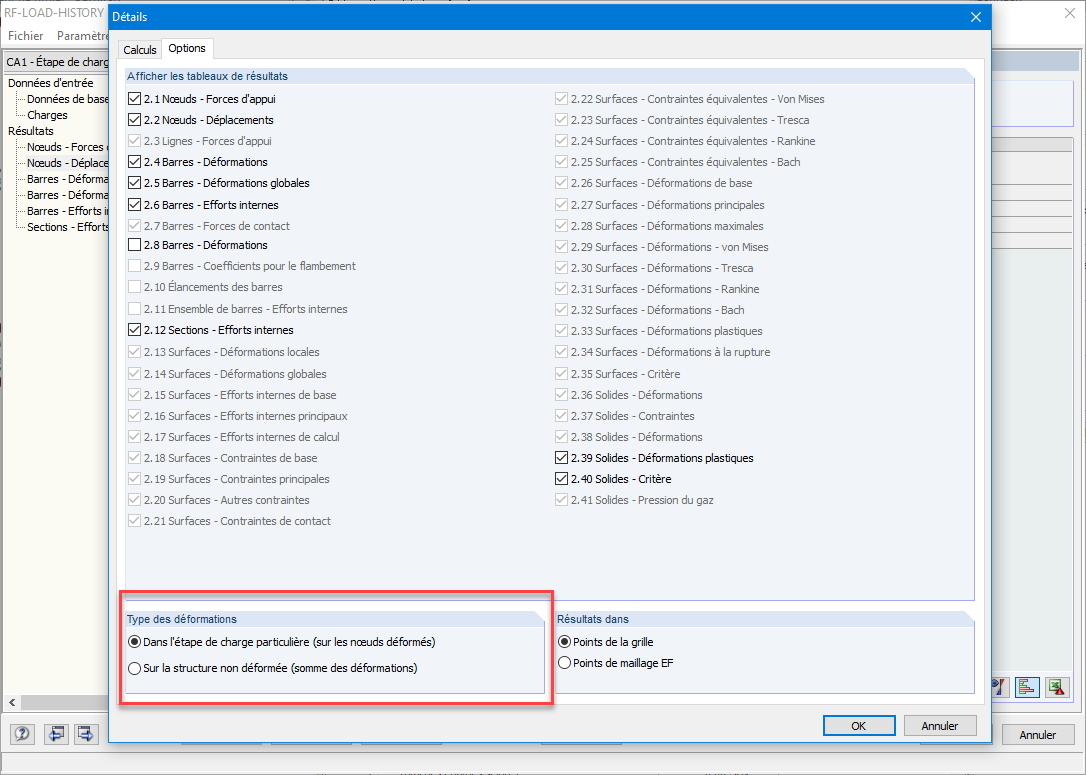
Task: Go to previous table with left-arrow icon
Action: point(56,733)
